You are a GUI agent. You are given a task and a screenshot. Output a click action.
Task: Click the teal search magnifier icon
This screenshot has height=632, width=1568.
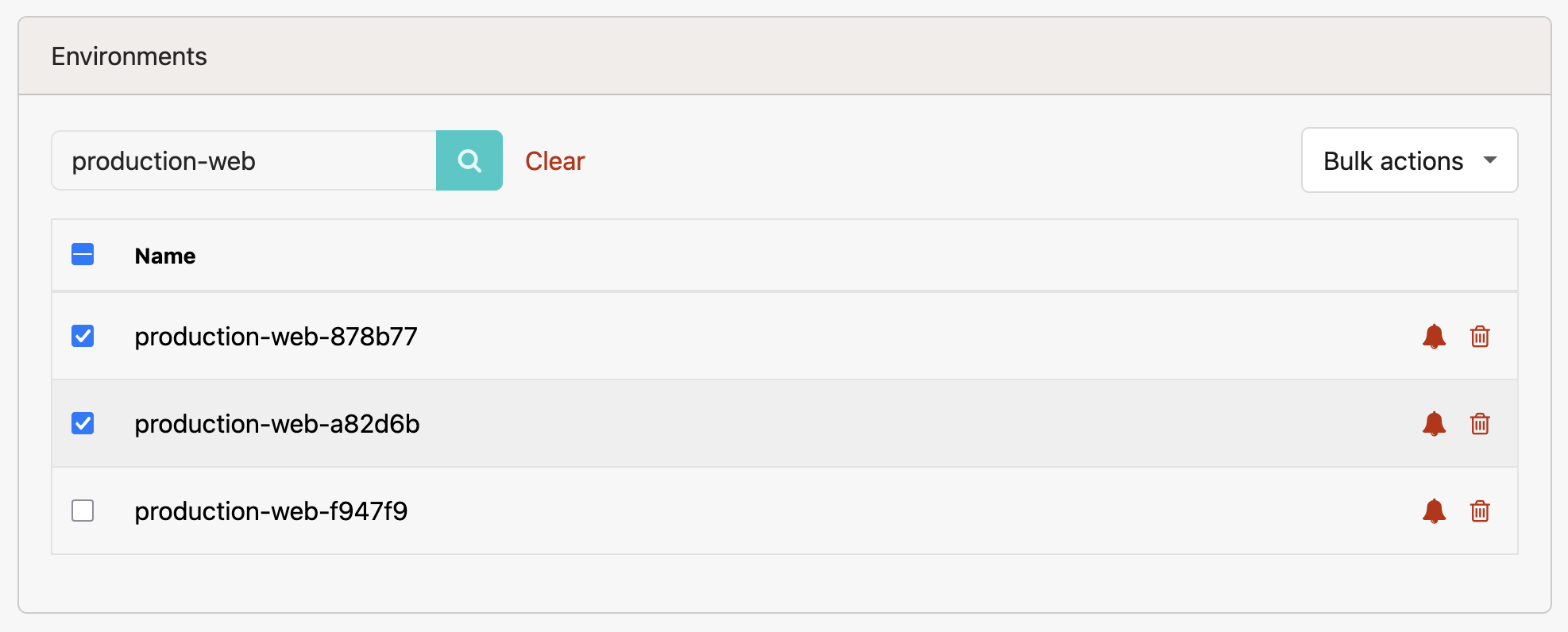point(469,160)
